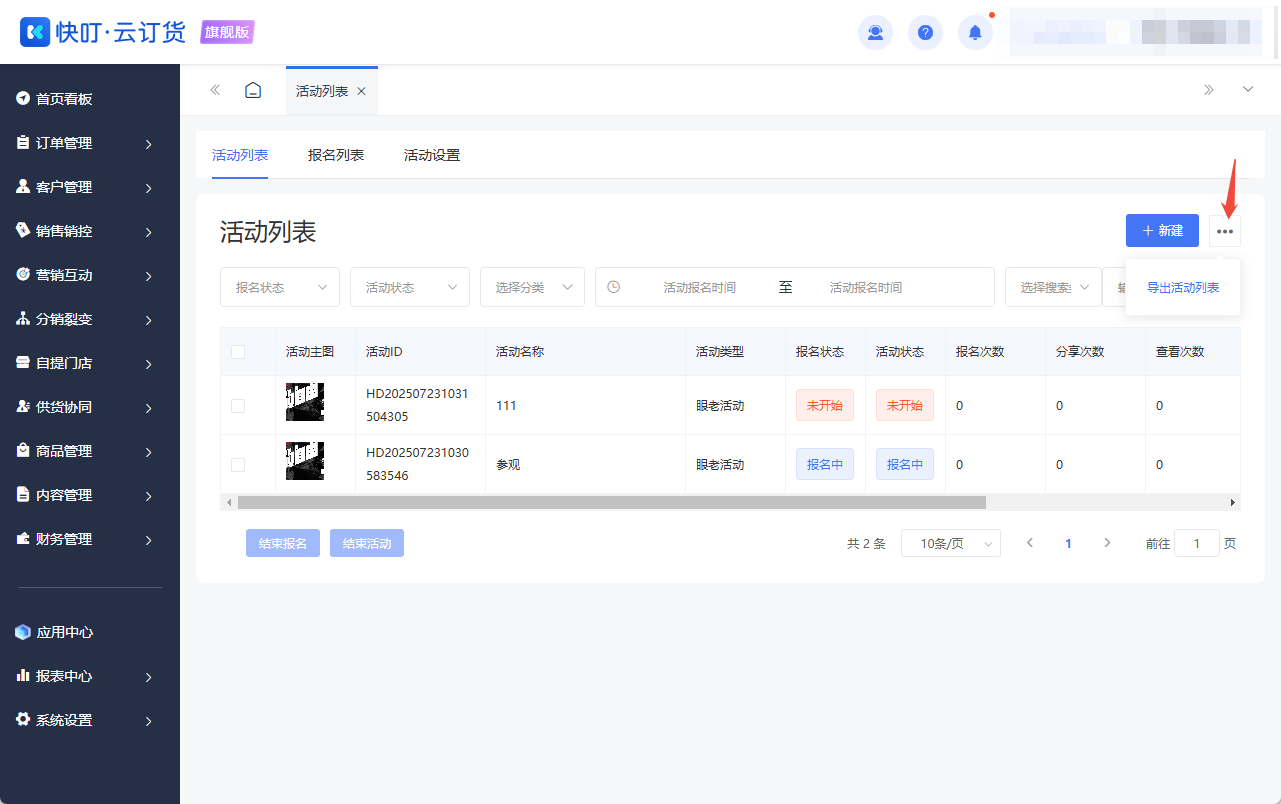Click clock icon in date range
Viewport: 1281px width, 804px height.
click(x=614, y=287)
